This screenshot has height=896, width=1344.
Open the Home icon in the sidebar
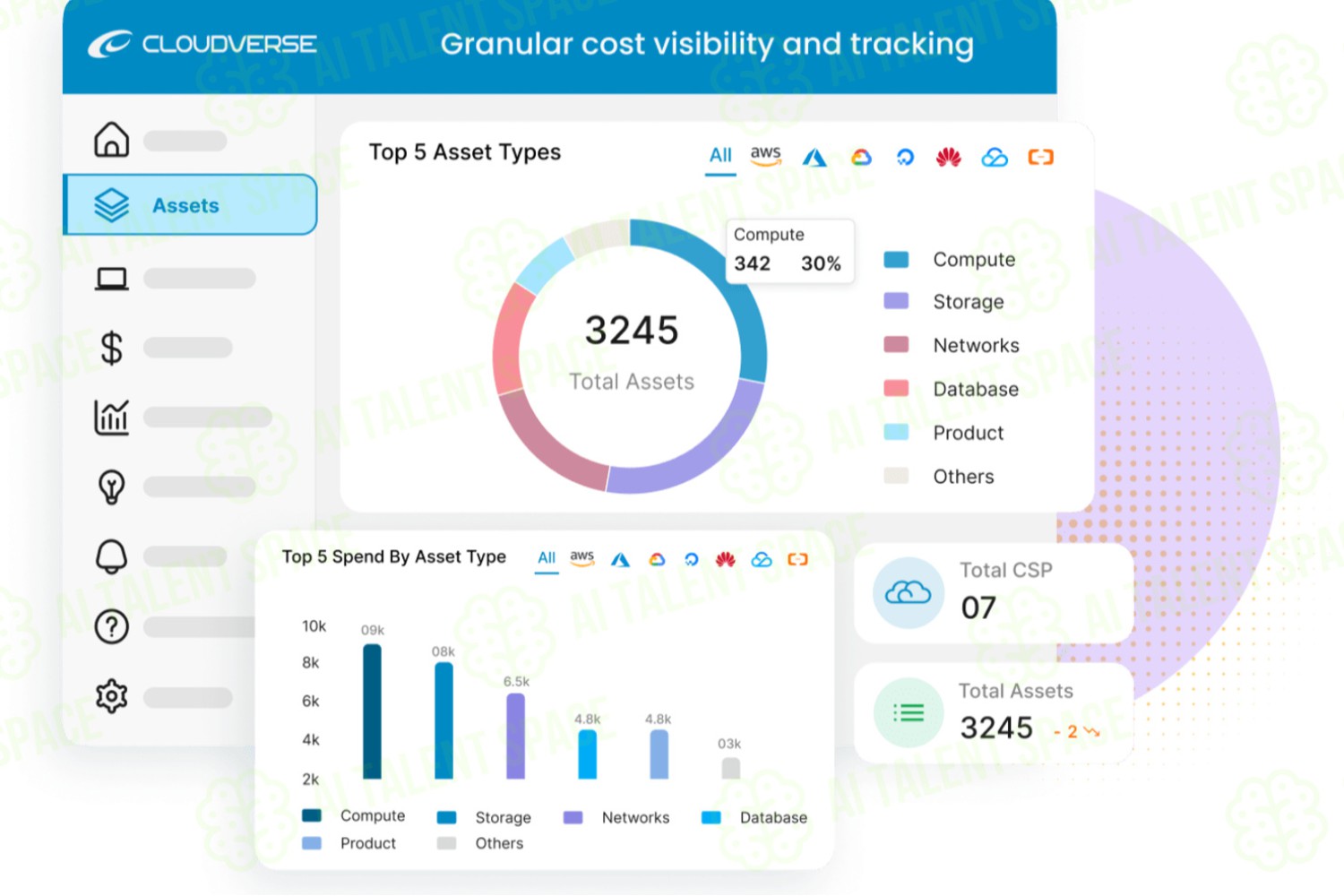click(111, 140)
